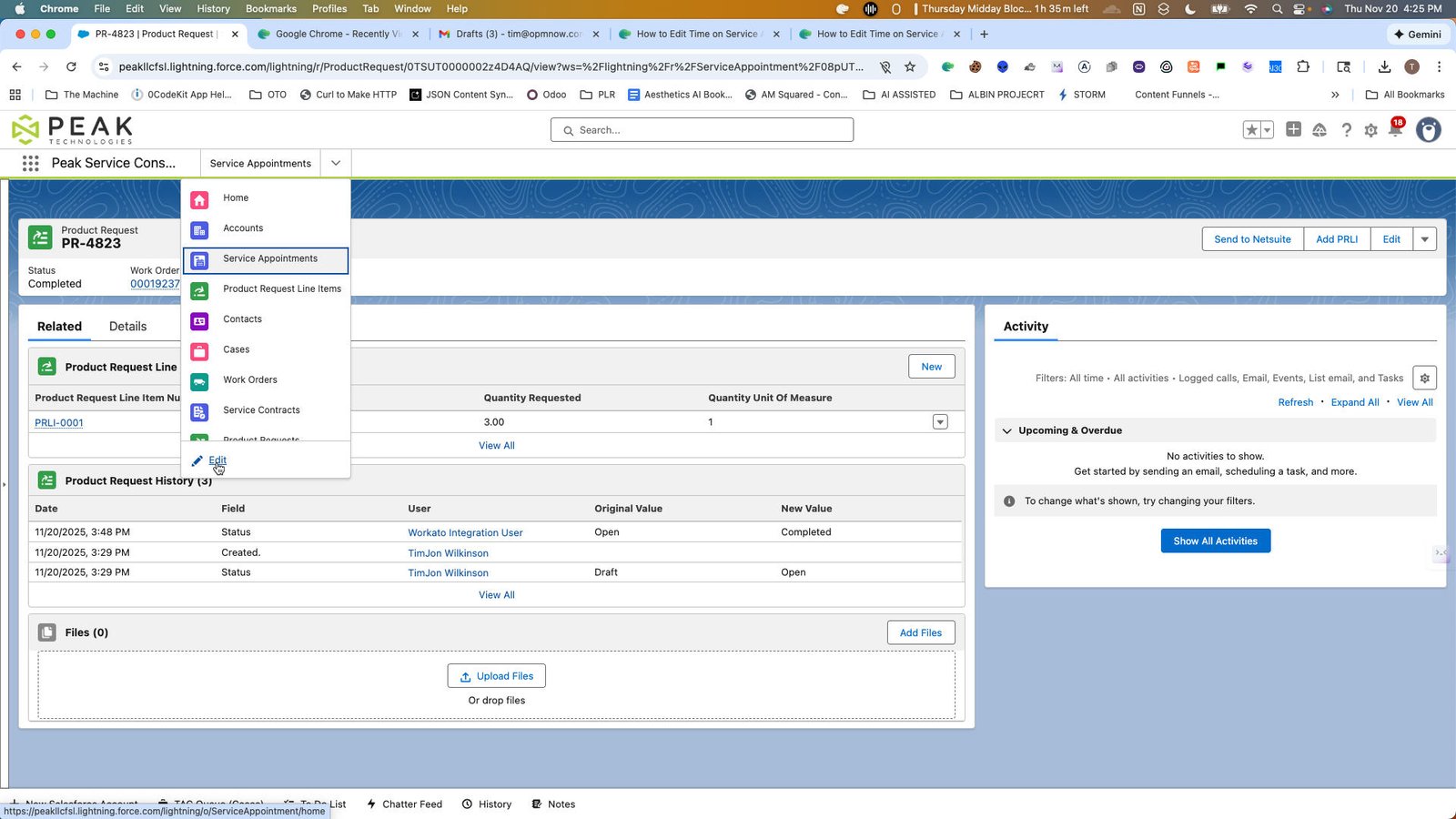Open the Notes utility bar item
Image resolution: width=1456 pixels, height=819 pixels.
point(553,804)
